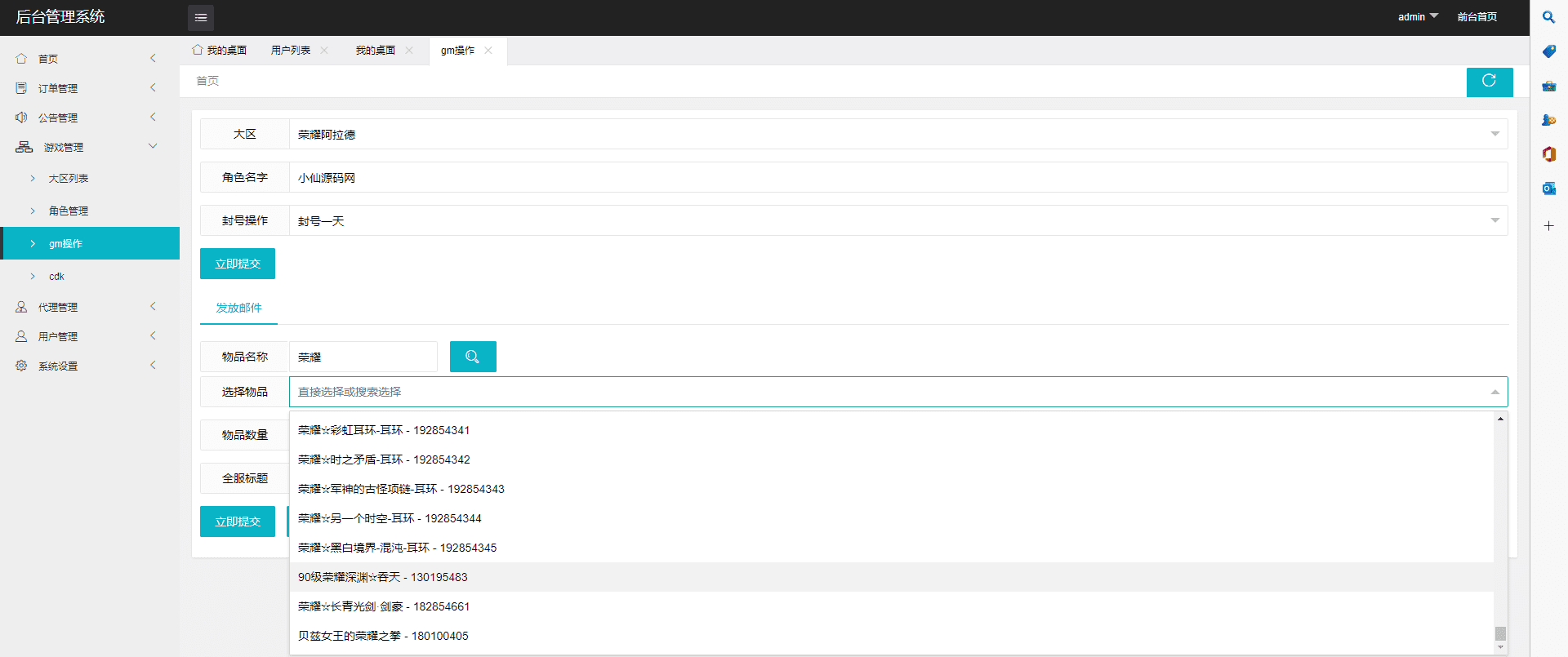The height and width of the screenshot is (657, 1568).
Task: Click the dropdown list scroll-up arrow
Action: tap(1500, 419)
